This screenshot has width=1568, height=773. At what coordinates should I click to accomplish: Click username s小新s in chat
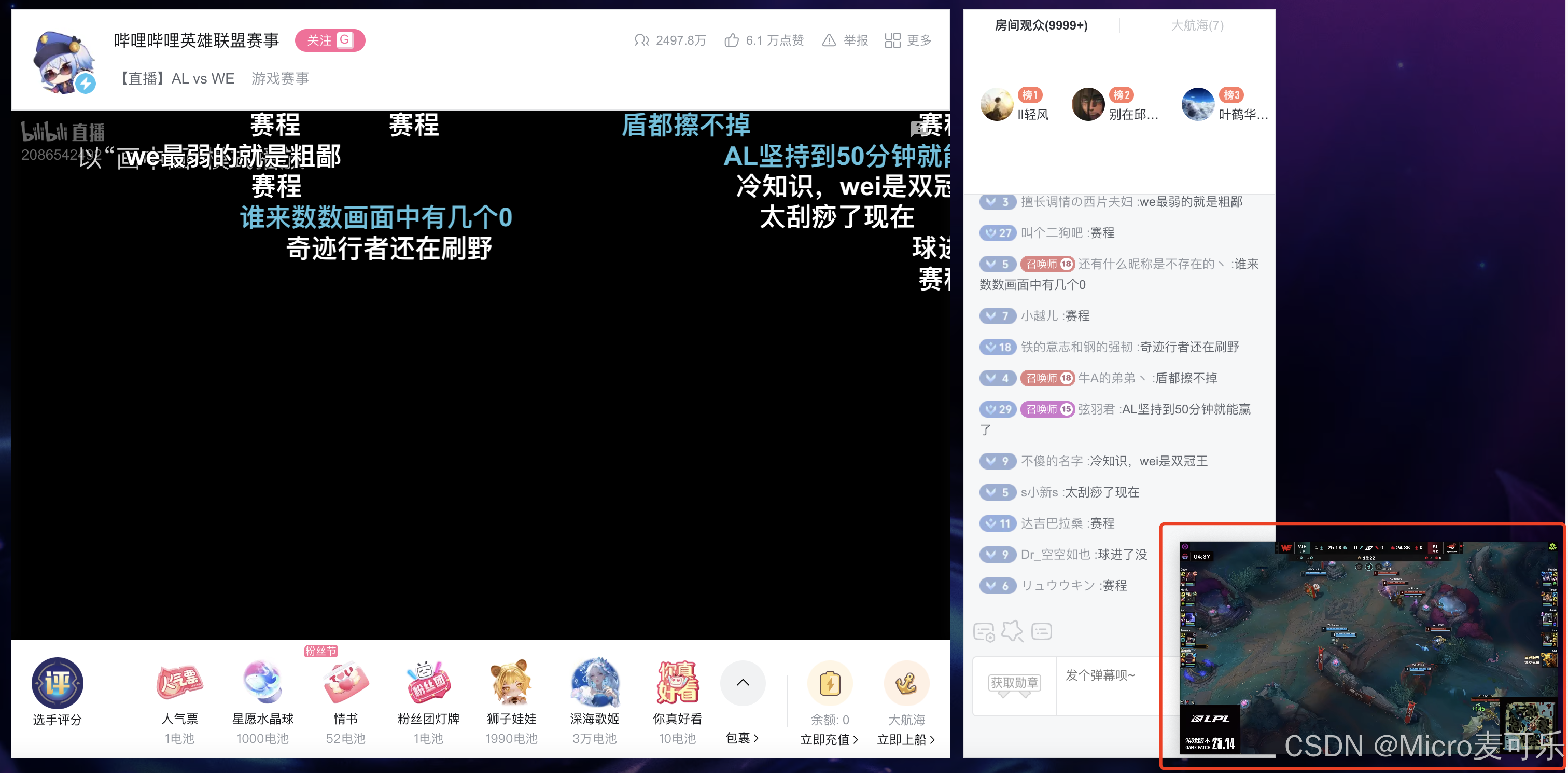(x=1039, y=492)
